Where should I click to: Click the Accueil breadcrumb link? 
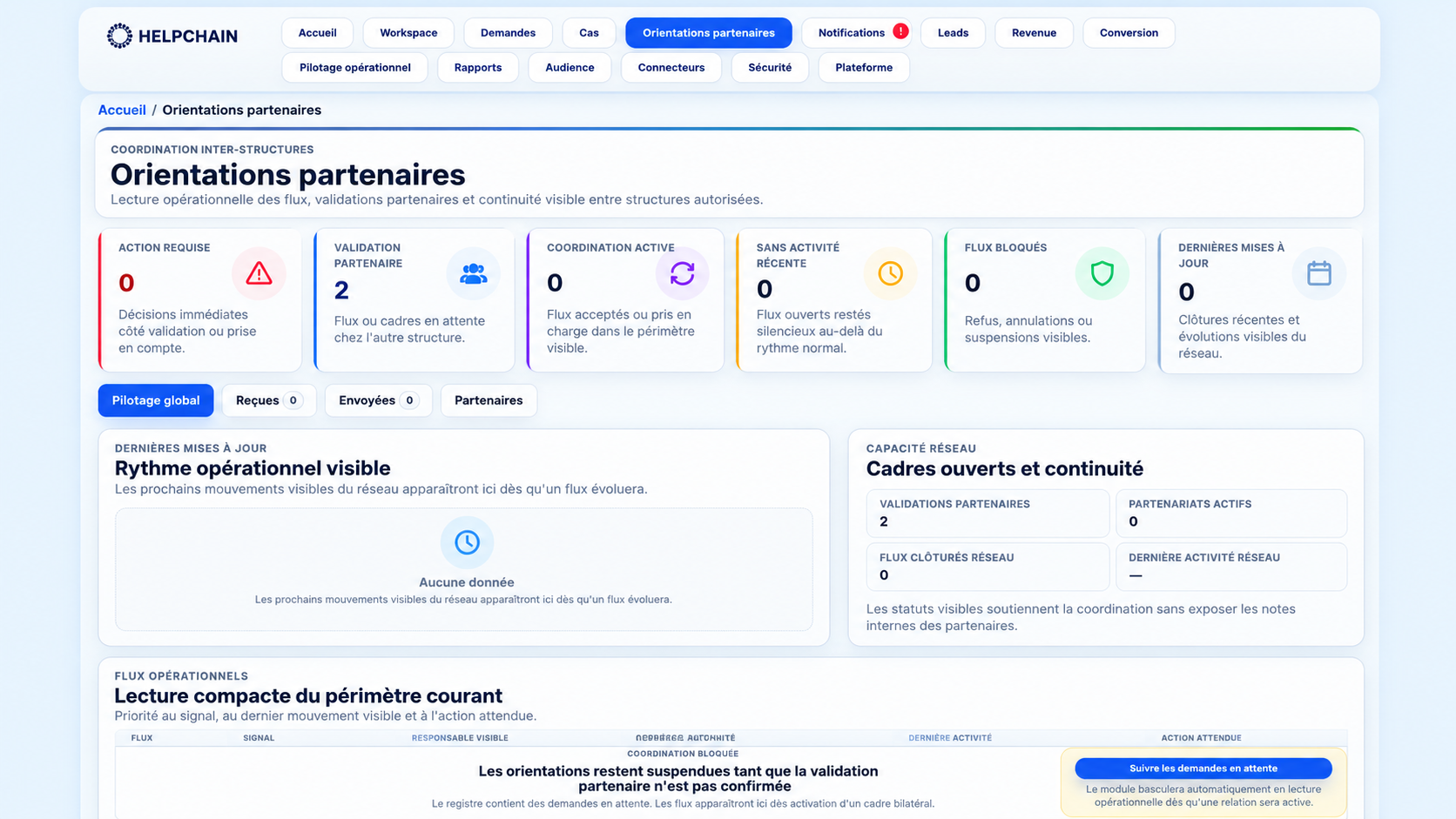tap(122, 110)
